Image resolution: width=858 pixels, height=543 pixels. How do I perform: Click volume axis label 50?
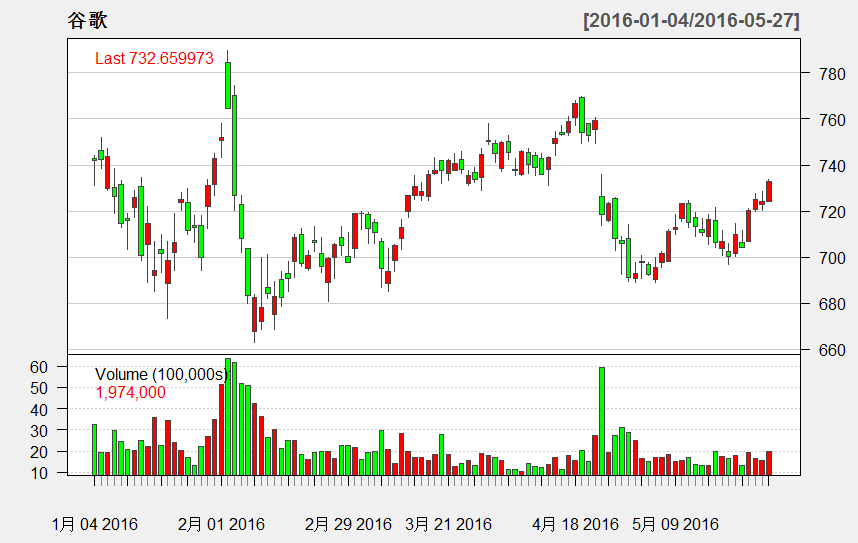tap(39, 388)
